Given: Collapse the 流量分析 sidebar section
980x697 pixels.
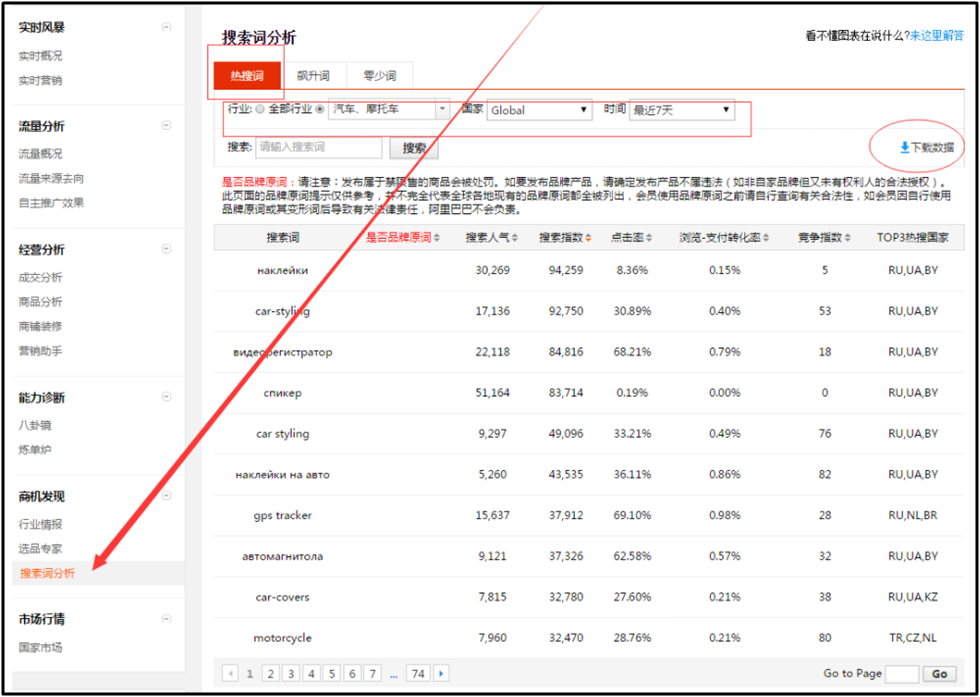Looking at the screenshot, I should [167, 126].
